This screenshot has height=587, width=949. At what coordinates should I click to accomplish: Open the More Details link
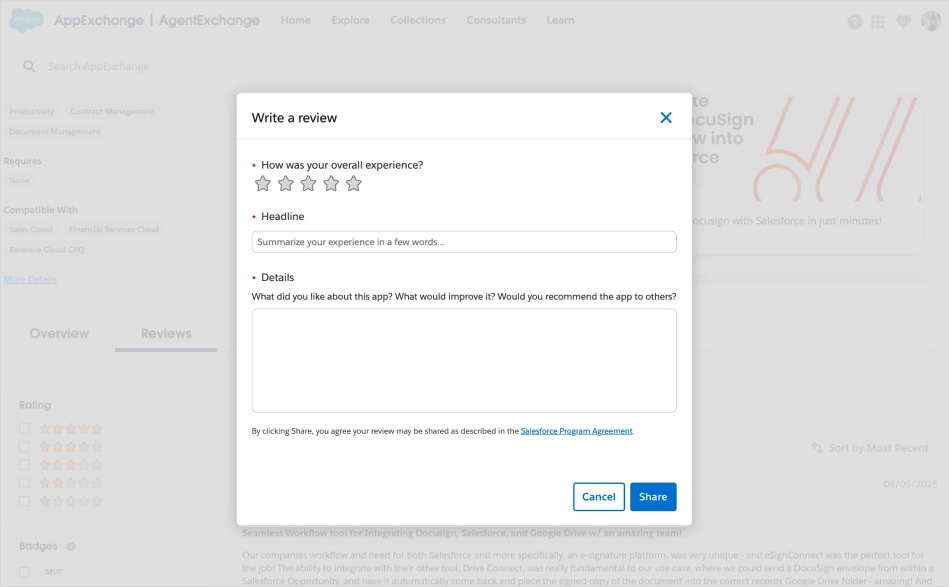[30, 279]
